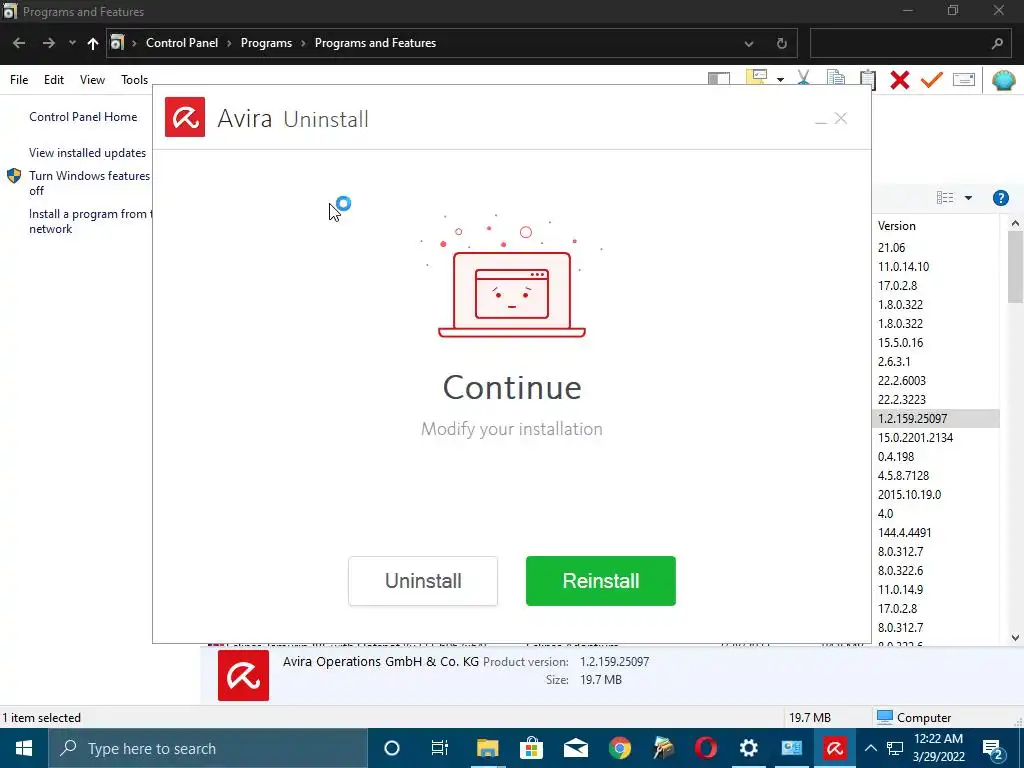
Task: Go up one folder level
Action: click(93, 43)
